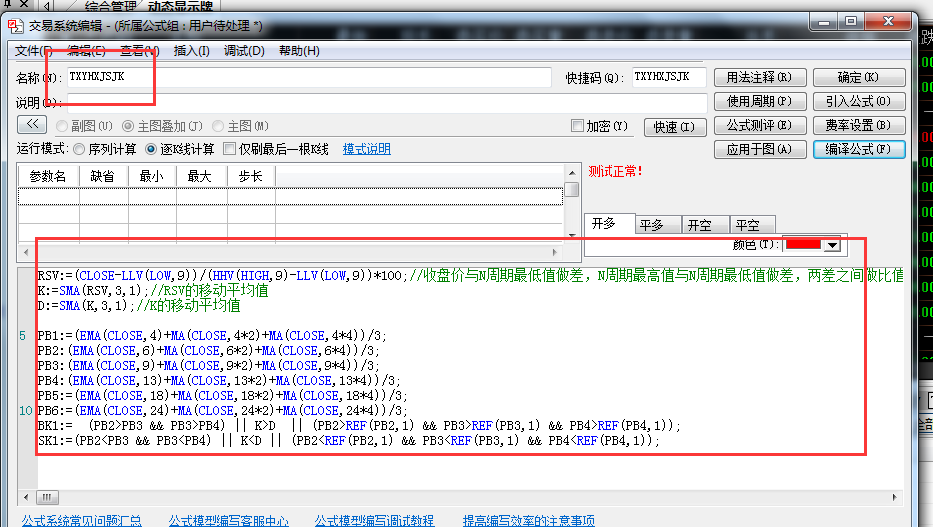Click the 编译公式(F) button
933x527 pixels.
(x=859, y=149)
